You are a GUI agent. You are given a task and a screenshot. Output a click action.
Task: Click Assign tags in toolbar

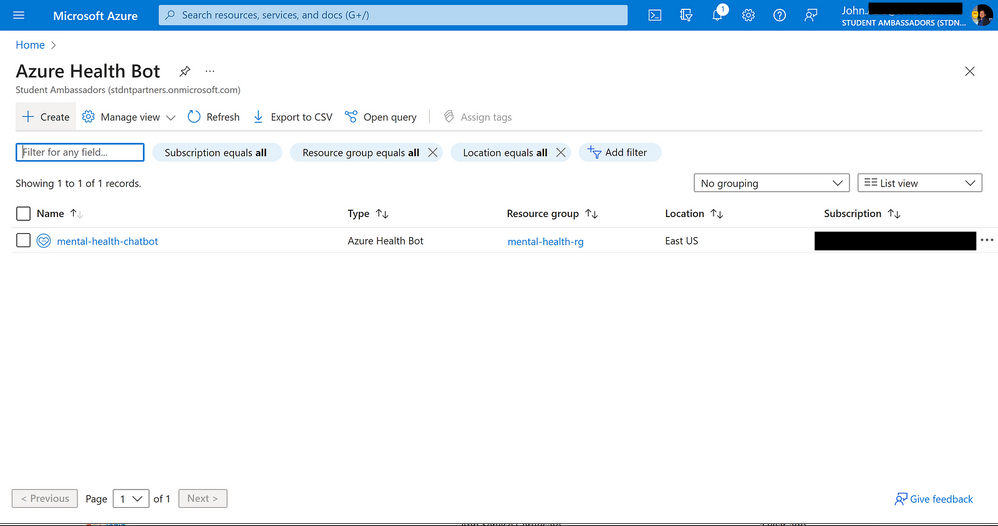click(477, 117)
